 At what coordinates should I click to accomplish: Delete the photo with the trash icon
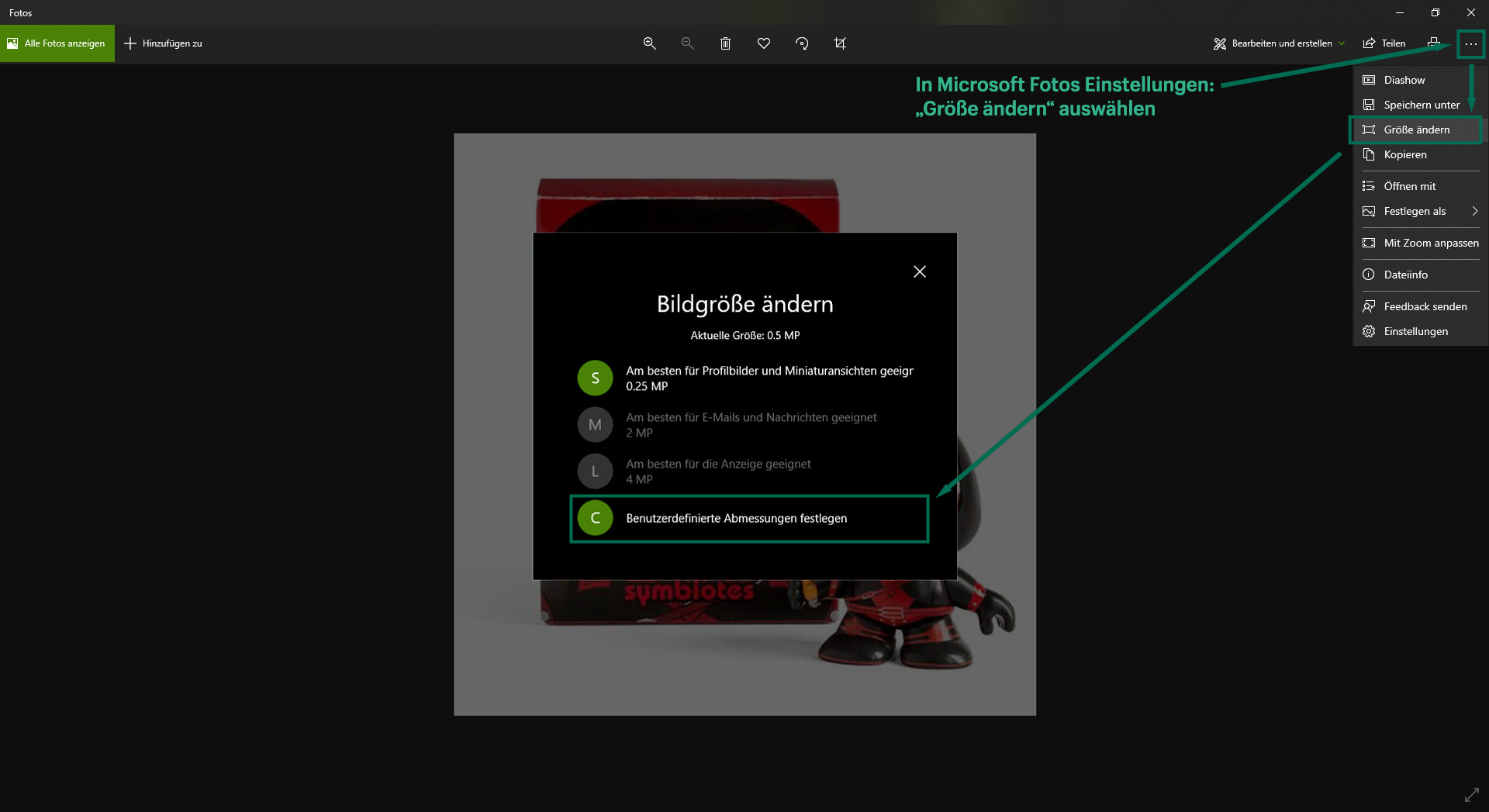coord(725,43)
